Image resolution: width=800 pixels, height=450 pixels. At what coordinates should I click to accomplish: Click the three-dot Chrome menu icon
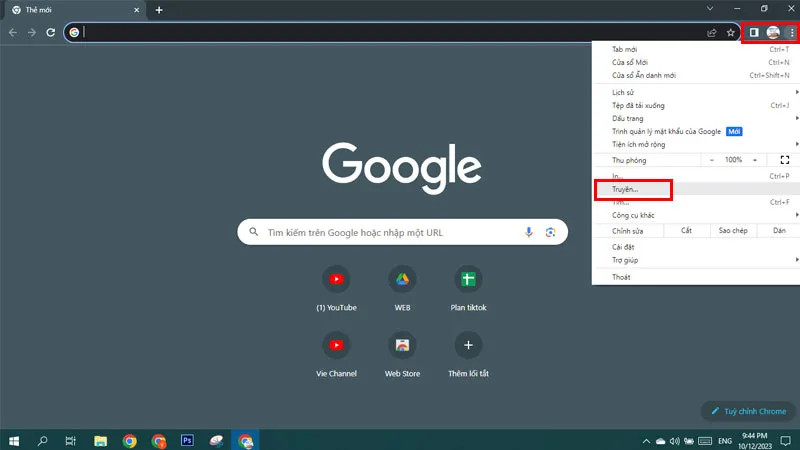click(x=791, y=32)
